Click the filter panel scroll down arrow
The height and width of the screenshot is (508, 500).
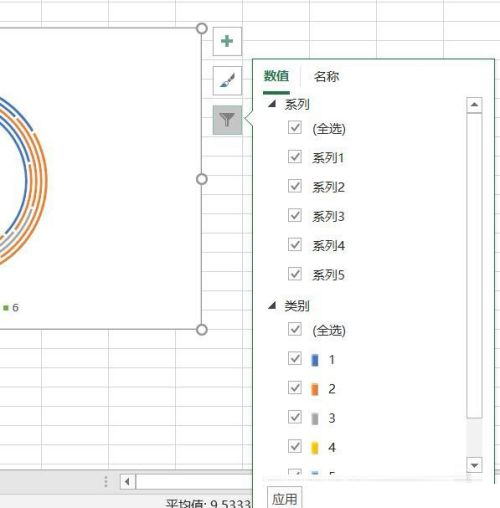[x=474, y=465]
